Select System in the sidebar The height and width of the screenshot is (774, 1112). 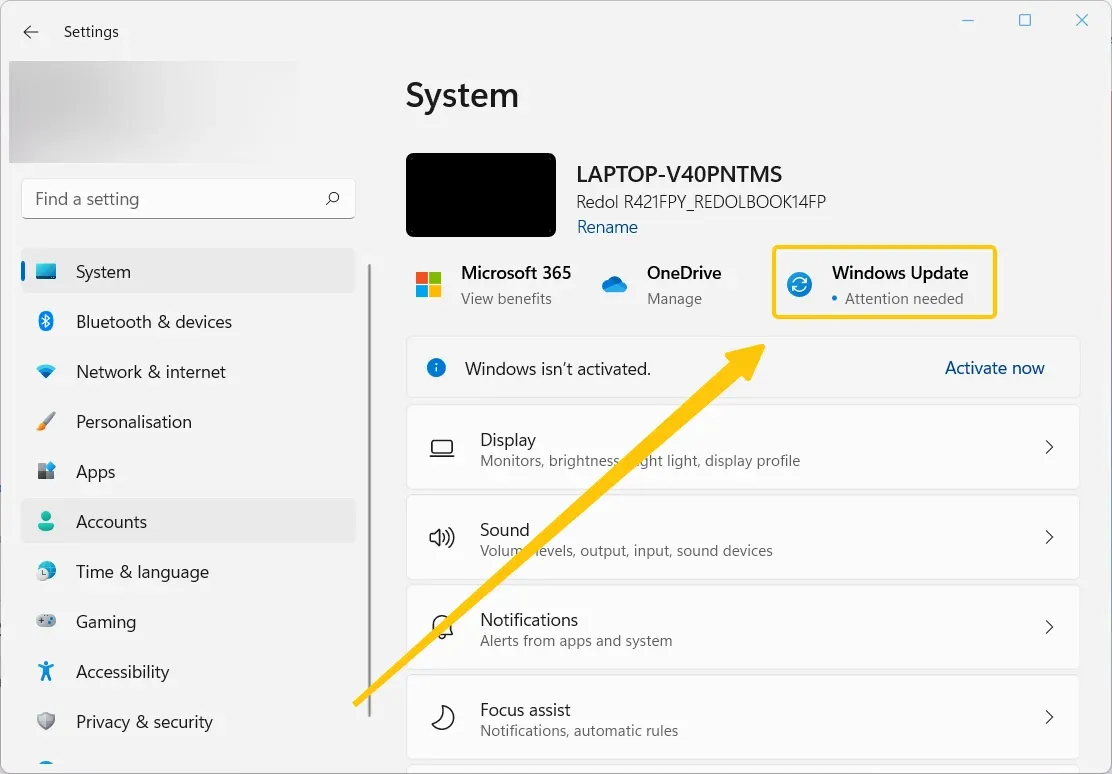coord(188,271)
